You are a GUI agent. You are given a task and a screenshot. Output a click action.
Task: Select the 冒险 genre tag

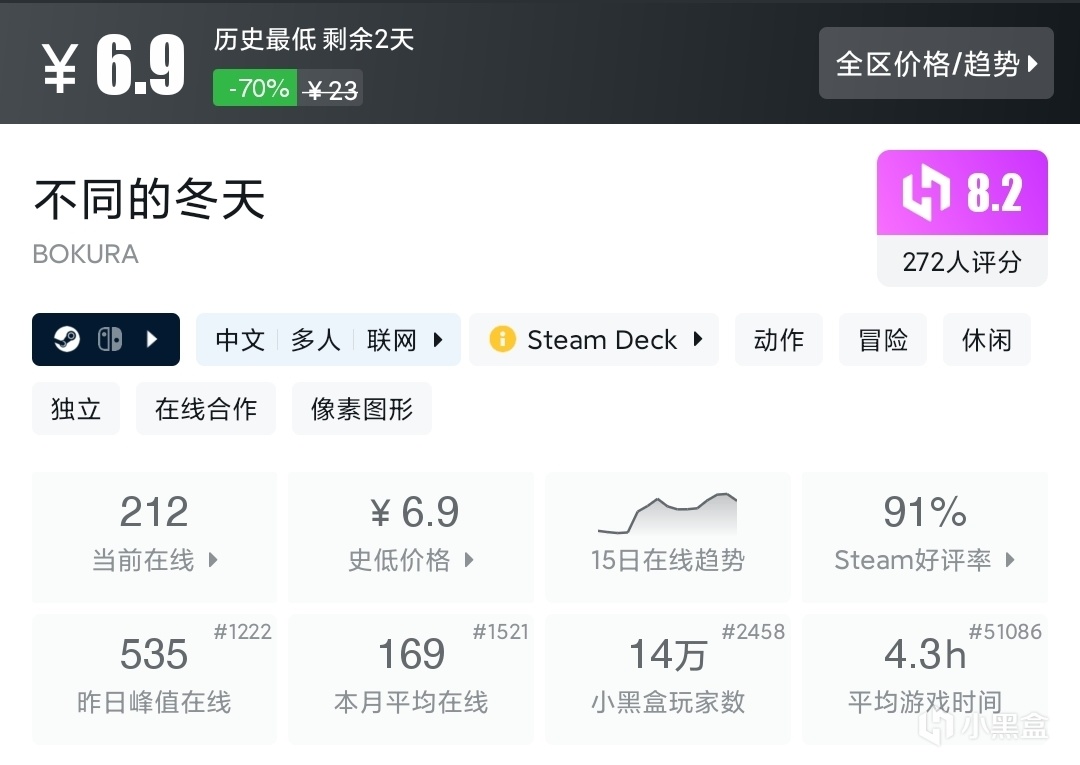point(883,340)
